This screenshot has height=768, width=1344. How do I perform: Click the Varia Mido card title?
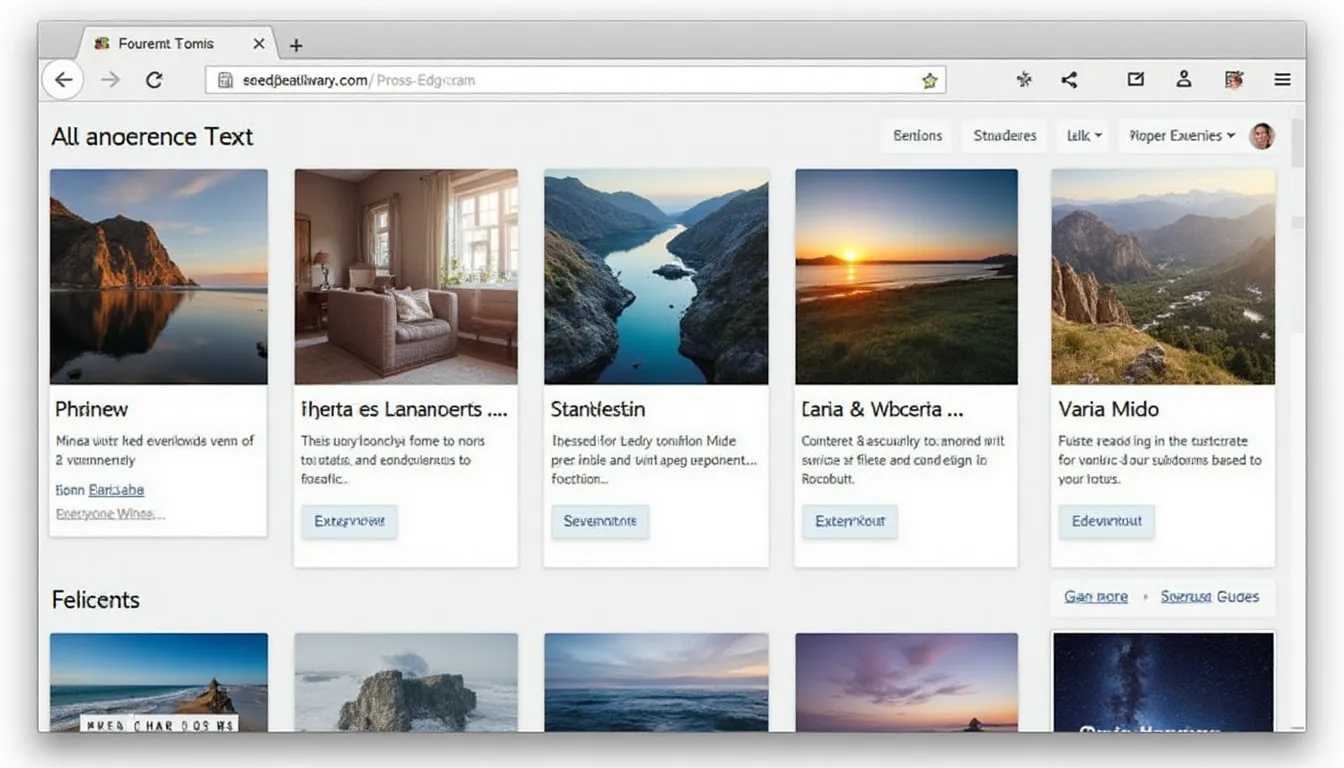pyautogui.click(x=1108, y=409)
